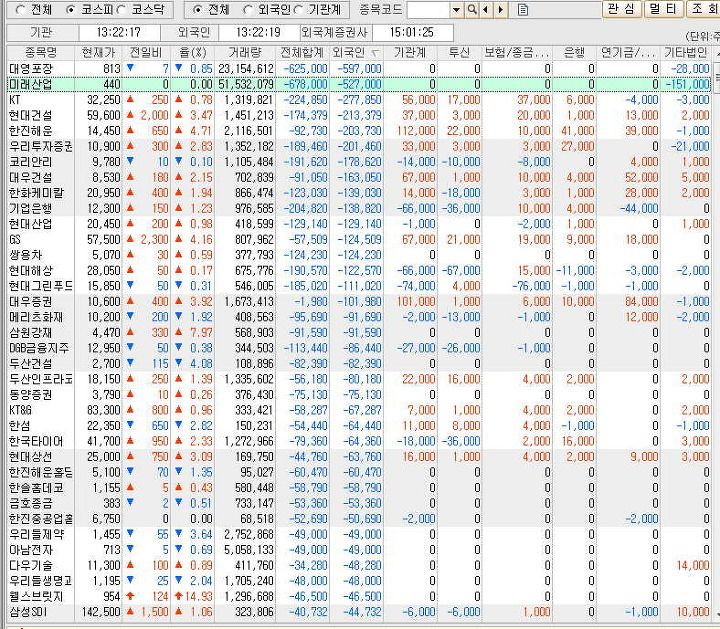Select the 대영포장 stock row

pos(359,69)
